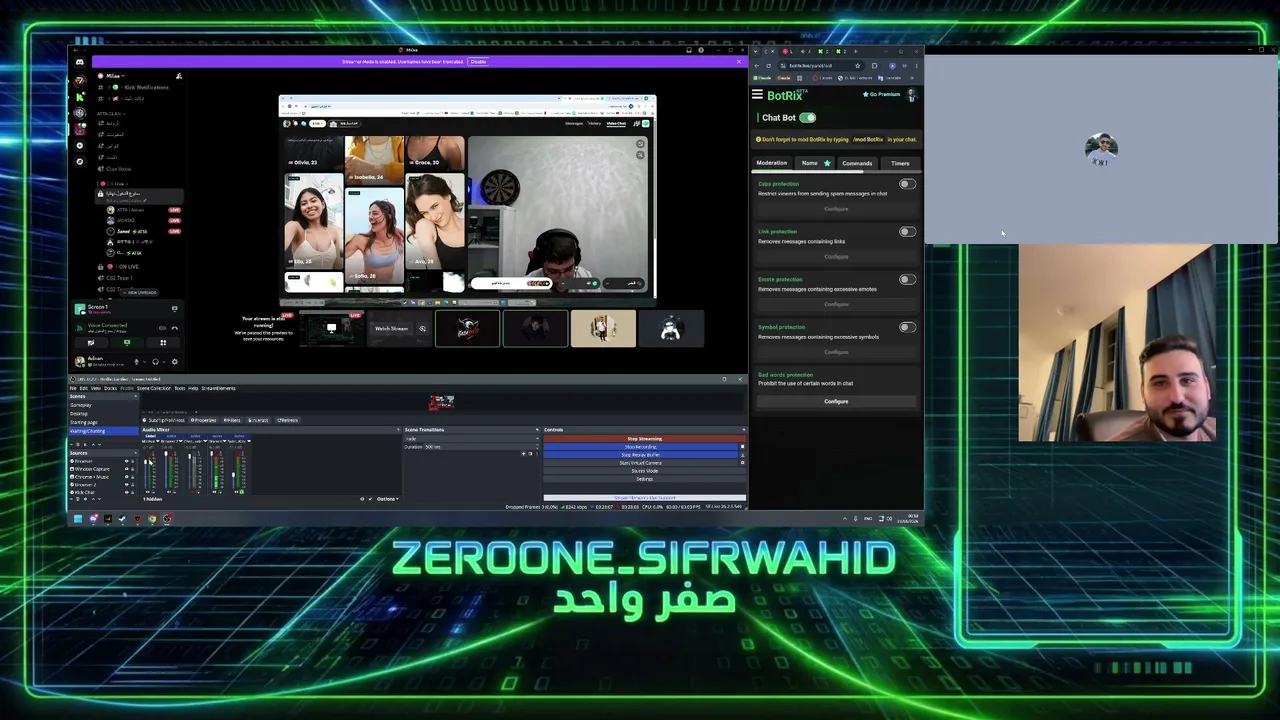The width and height of the screenshot is (1280, 720).
Task: Enable Symbol protection toggle
Action: (907, 327)
